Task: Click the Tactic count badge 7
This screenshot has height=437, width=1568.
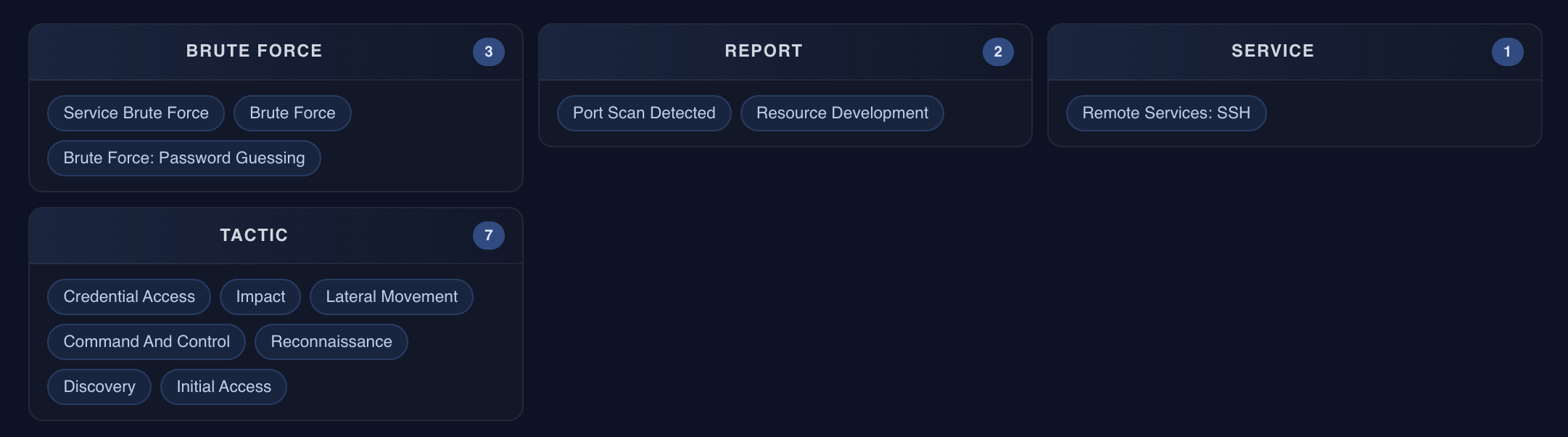Action: (x=489, y=235)
